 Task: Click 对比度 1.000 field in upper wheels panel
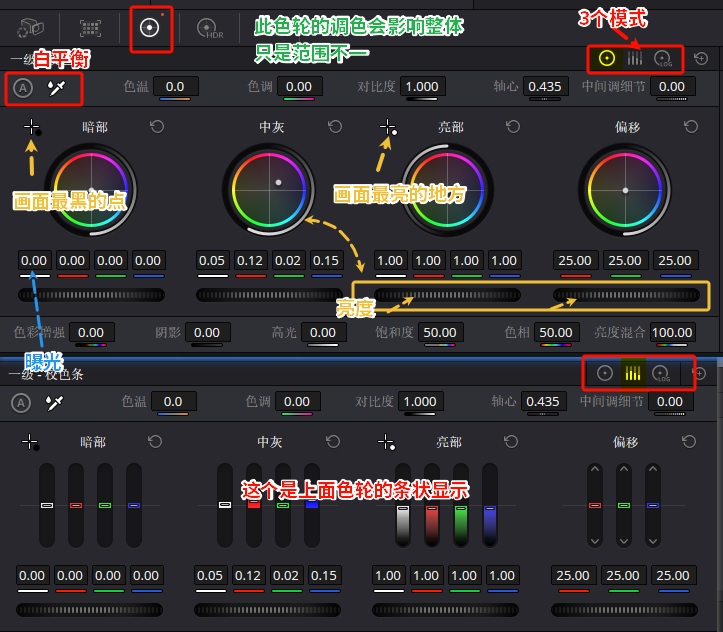click(x=422, y=87)
